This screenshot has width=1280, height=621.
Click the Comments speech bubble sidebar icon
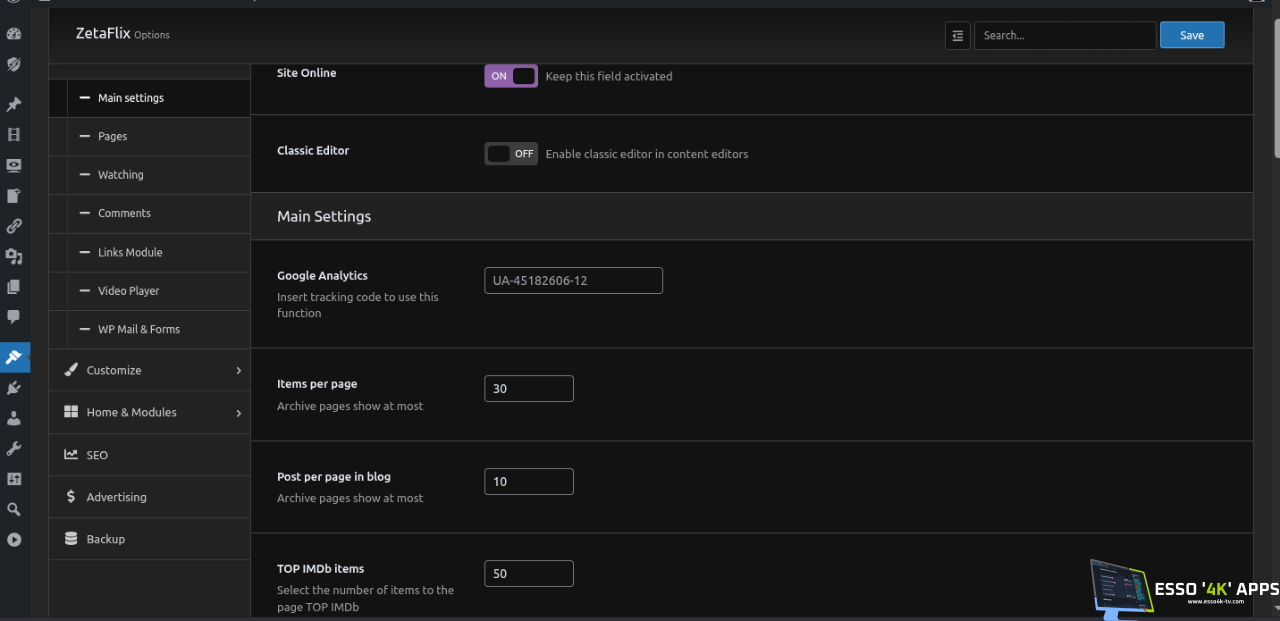(x=14, y=317)
